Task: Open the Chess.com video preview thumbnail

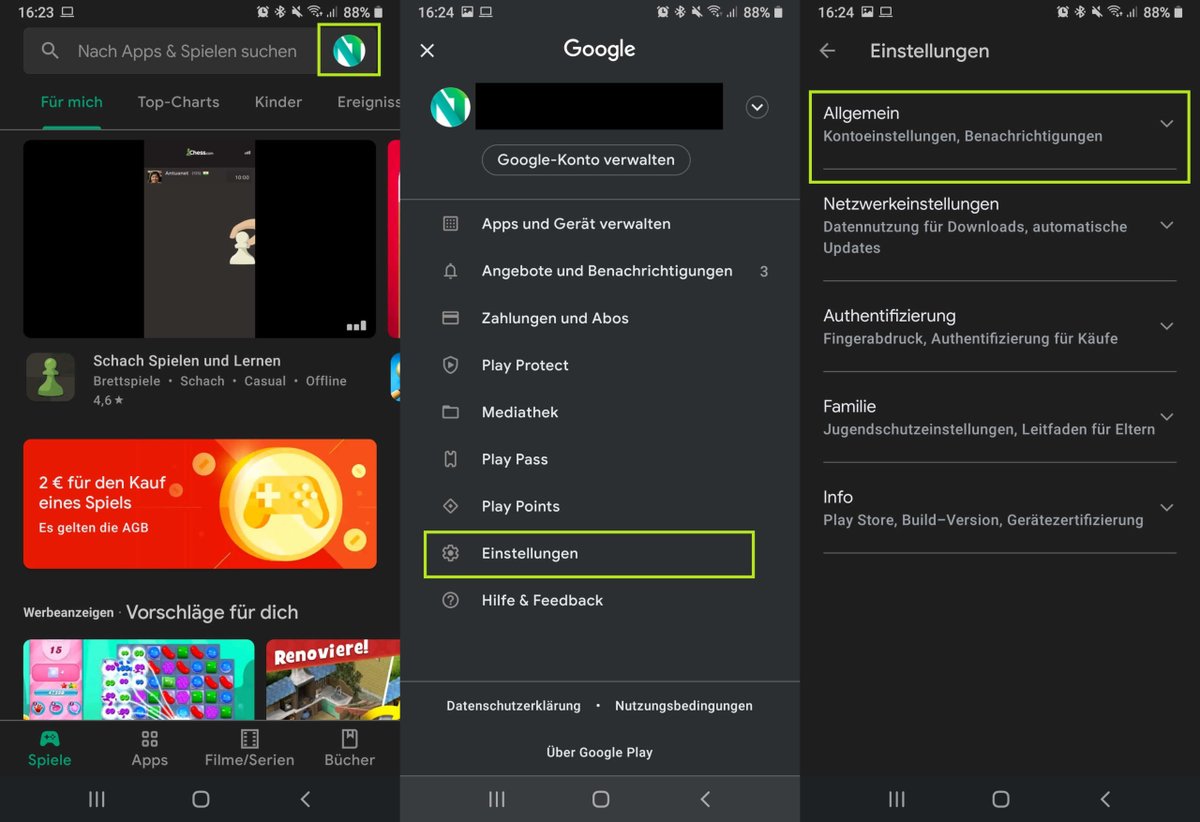Action: [x=200, y=239]
